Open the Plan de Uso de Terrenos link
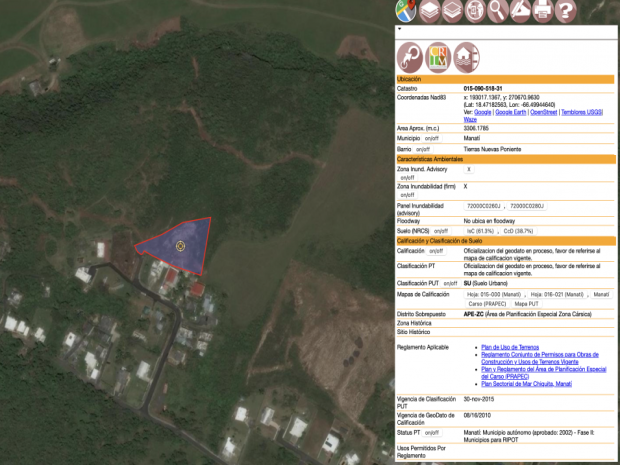620x465 pixels. click(510, 347)
